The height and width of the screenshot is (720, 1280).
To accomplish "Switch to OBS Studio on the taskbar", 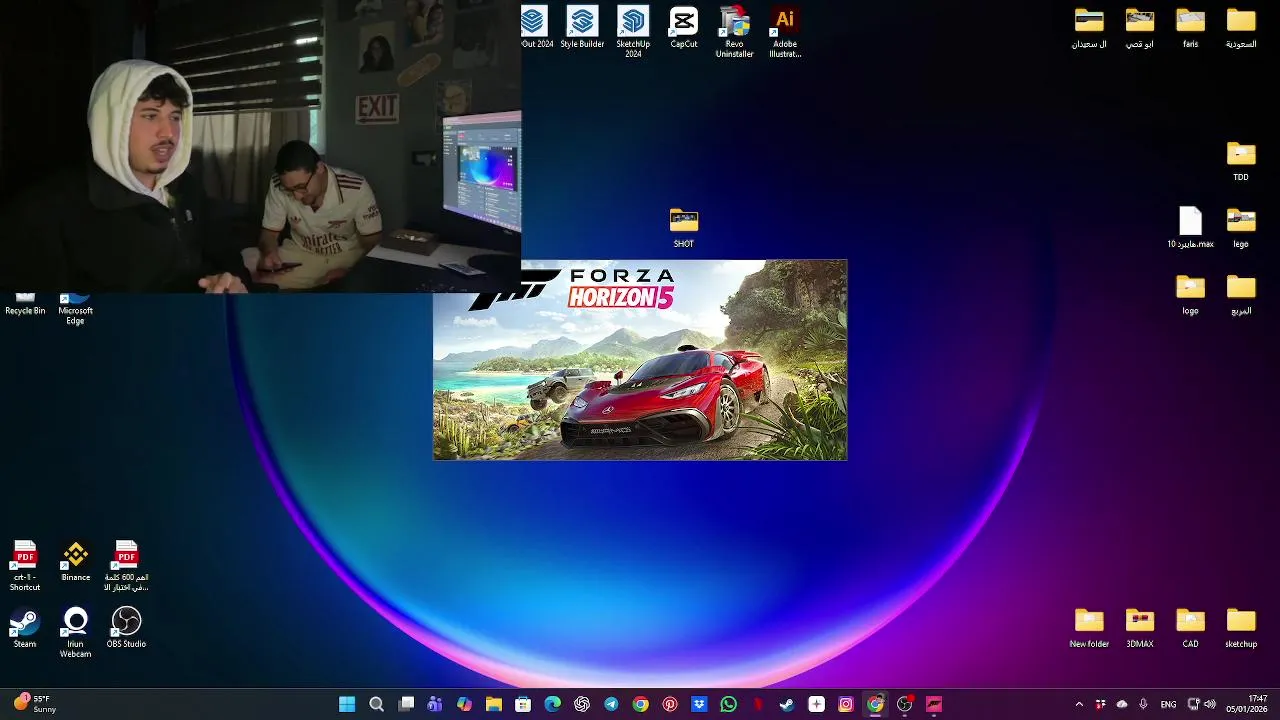I will (x=905, y=704).
